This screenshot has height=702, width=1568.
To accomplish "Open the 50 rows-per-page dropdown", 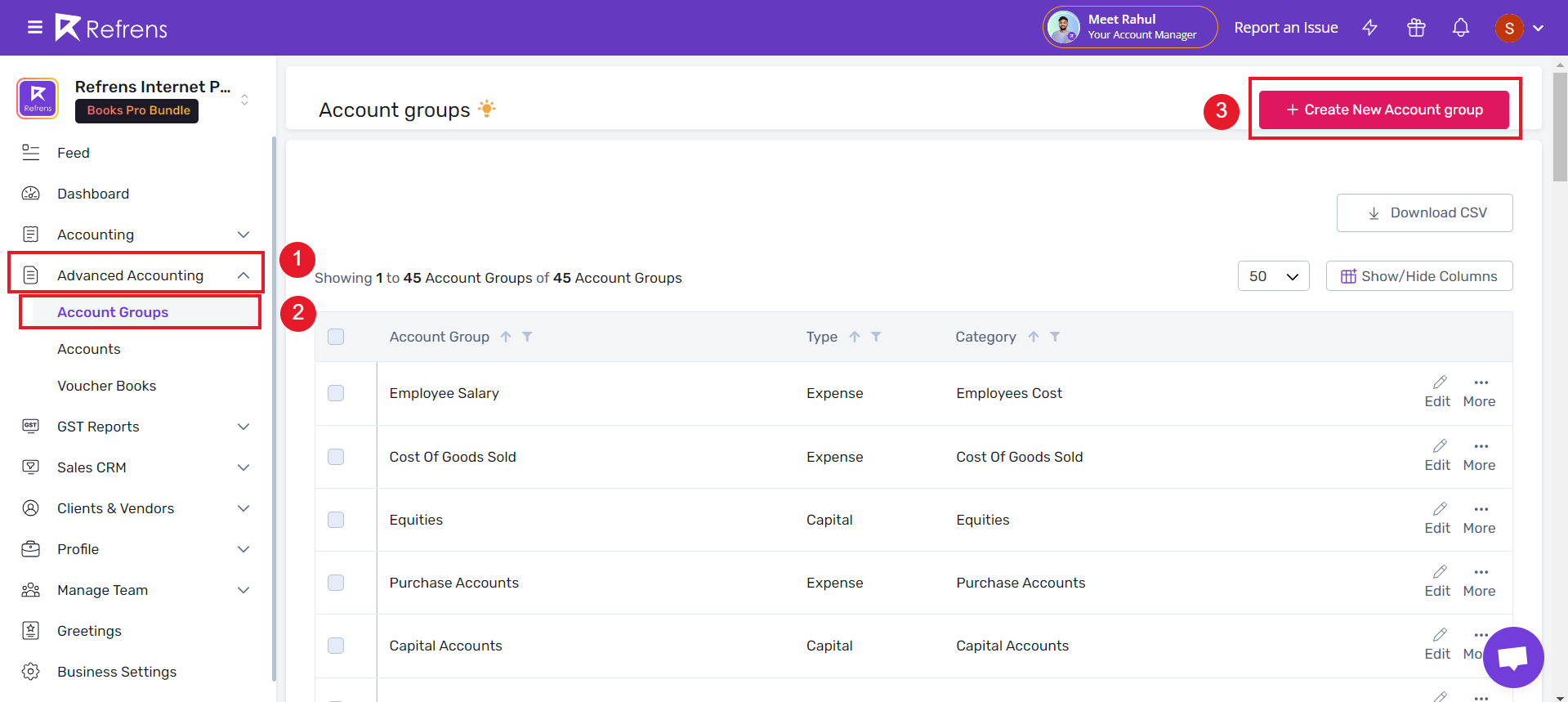I will (x=1274, y=276).
